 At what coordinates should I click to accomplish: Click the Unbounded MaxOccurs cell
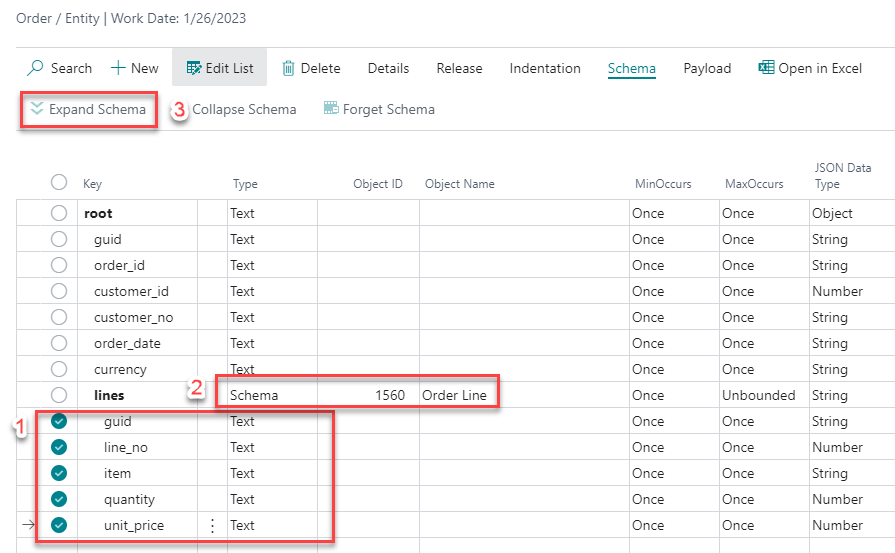pyautogui.click(x=764, y=395)
